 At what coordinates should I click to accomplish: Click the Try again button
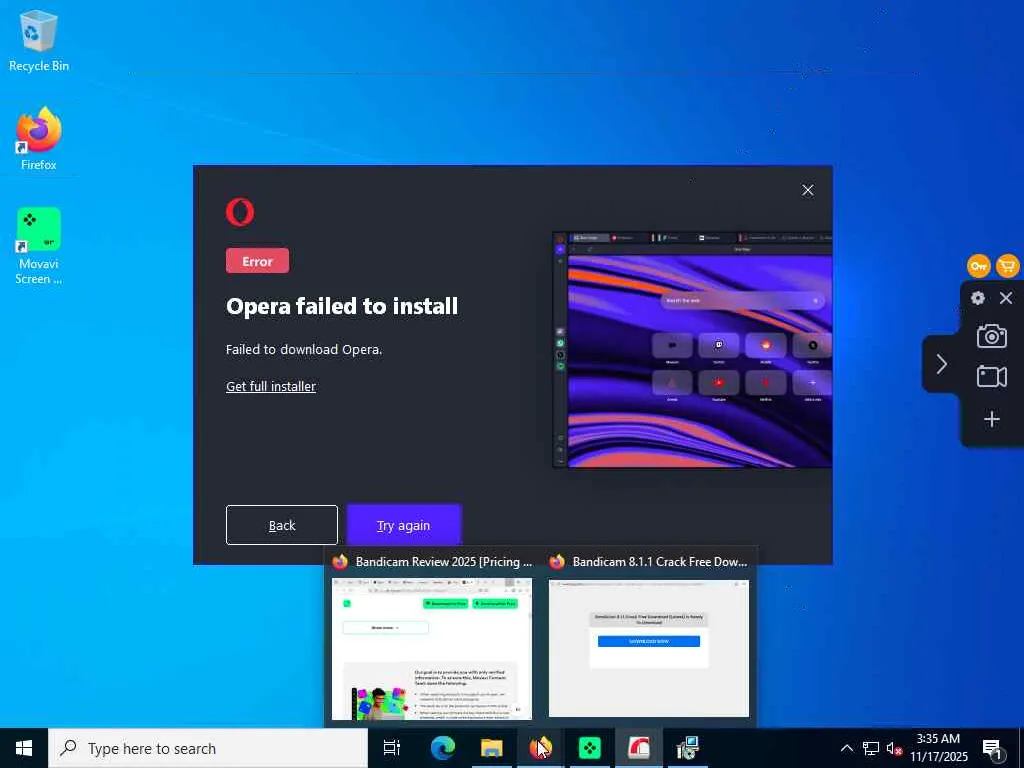(x=404, y=525)
